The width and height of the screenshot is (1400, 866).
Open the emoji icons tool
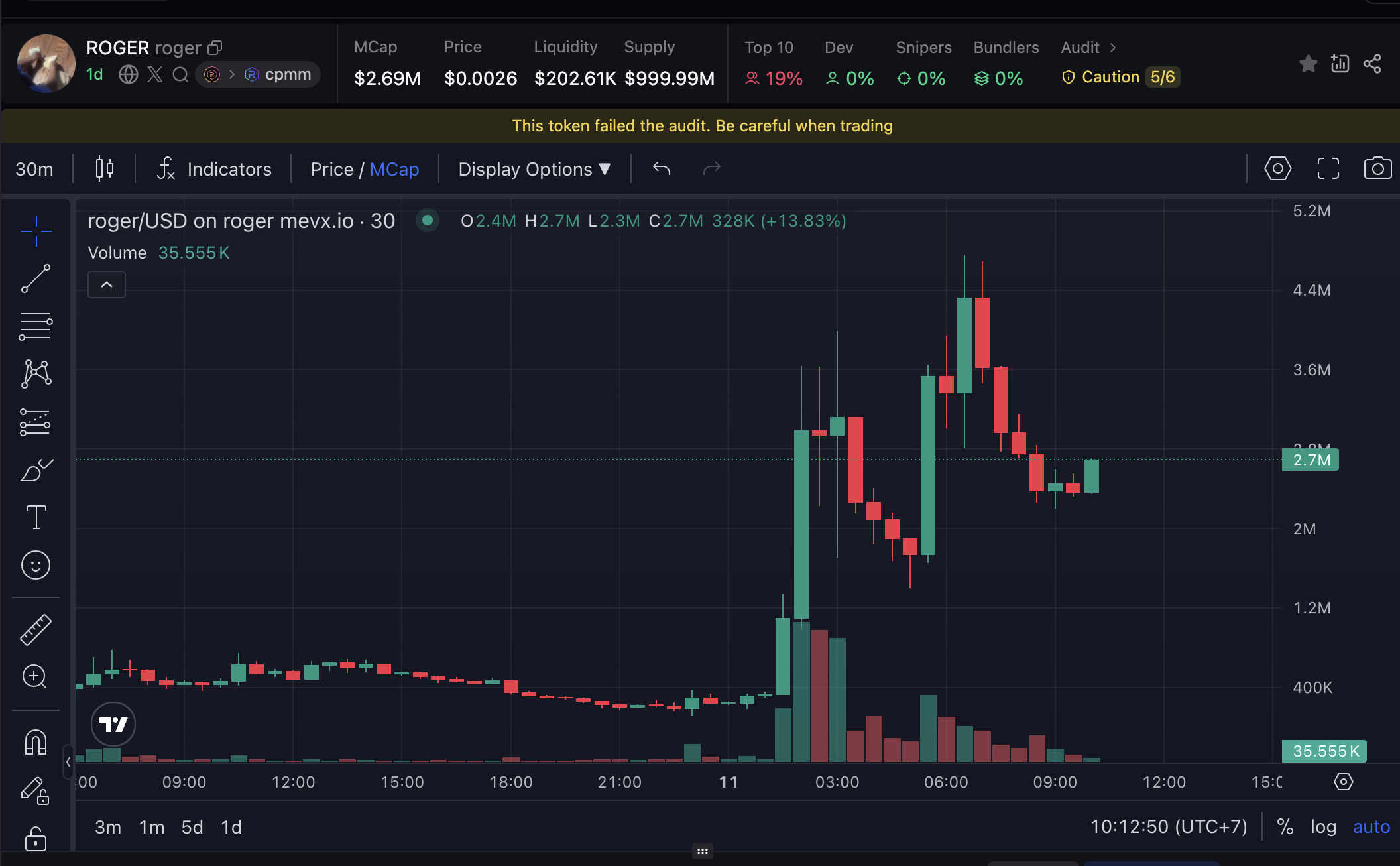pyautogui.click(x=36, y=565)
